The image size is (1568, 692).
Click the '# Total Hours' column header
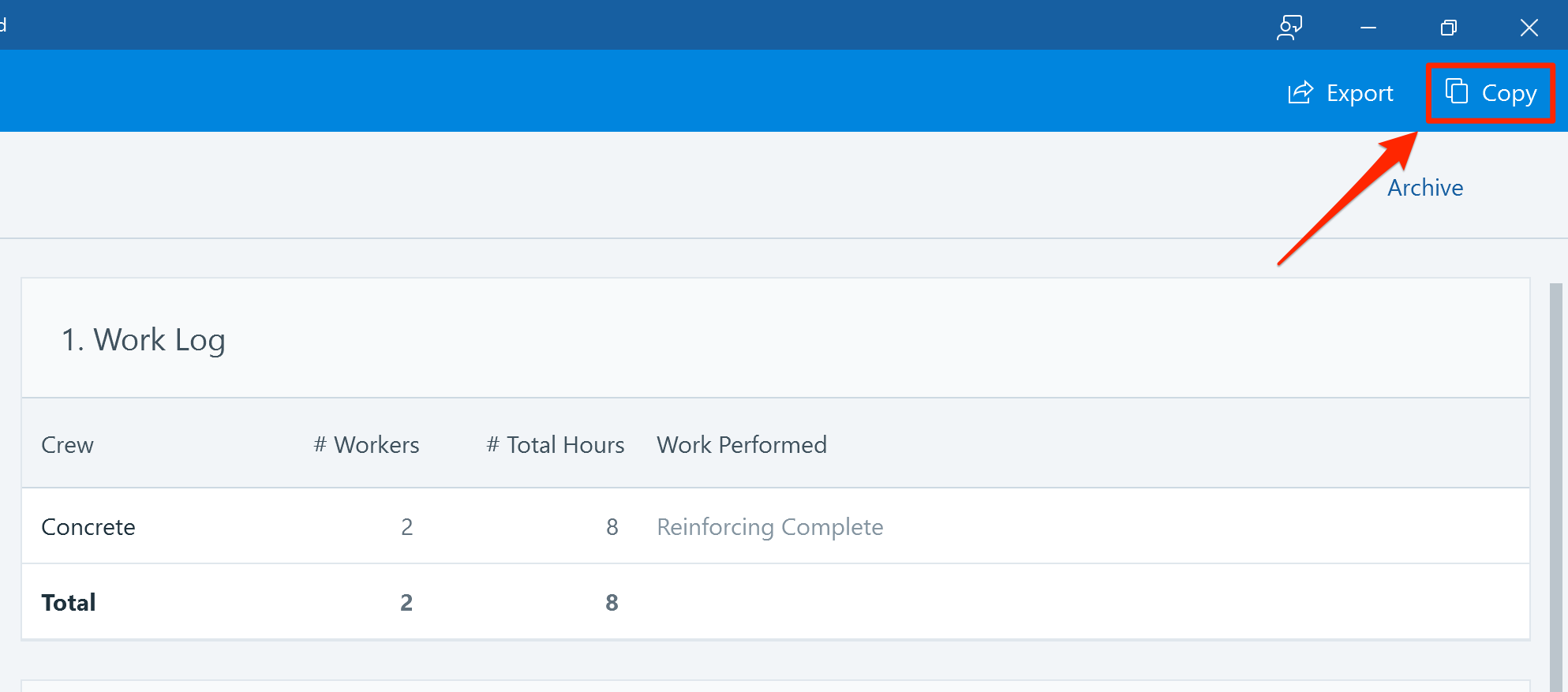click(556, 445)
